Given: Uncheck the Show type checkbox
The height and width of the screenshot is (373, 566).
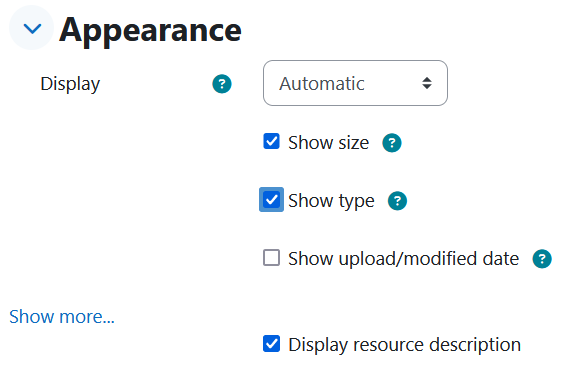Looking at the screenshot, I should click(x=271, y=199).
